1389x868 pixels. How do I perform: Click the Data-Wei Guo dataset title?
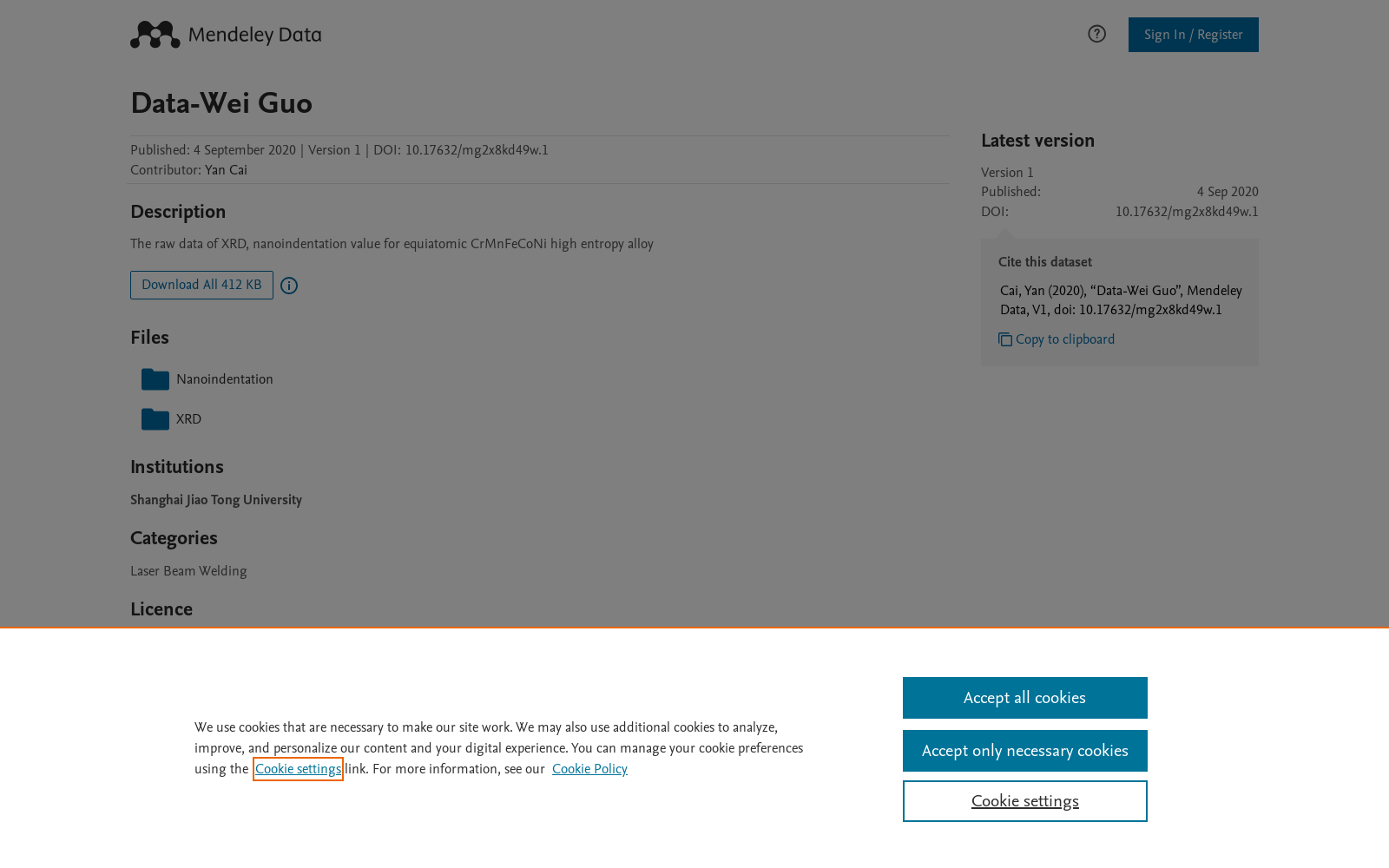coord(221,103)
